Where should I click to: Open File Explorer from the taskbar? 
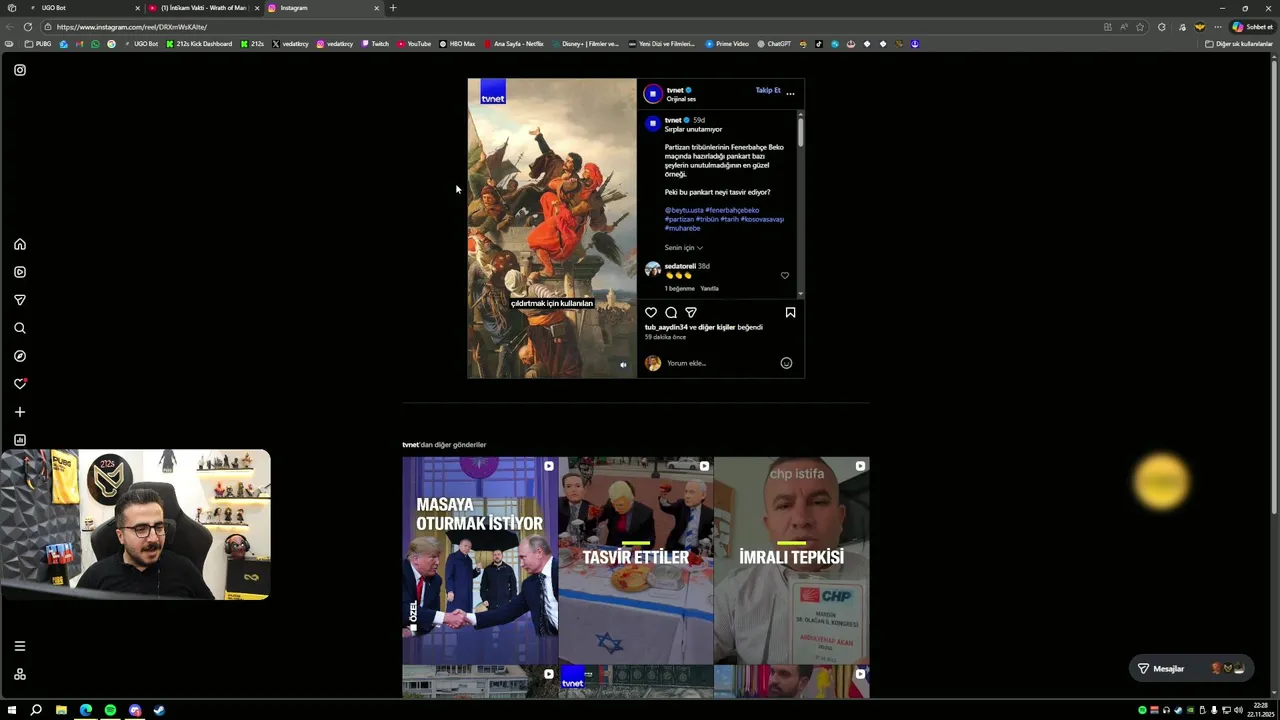61,710
